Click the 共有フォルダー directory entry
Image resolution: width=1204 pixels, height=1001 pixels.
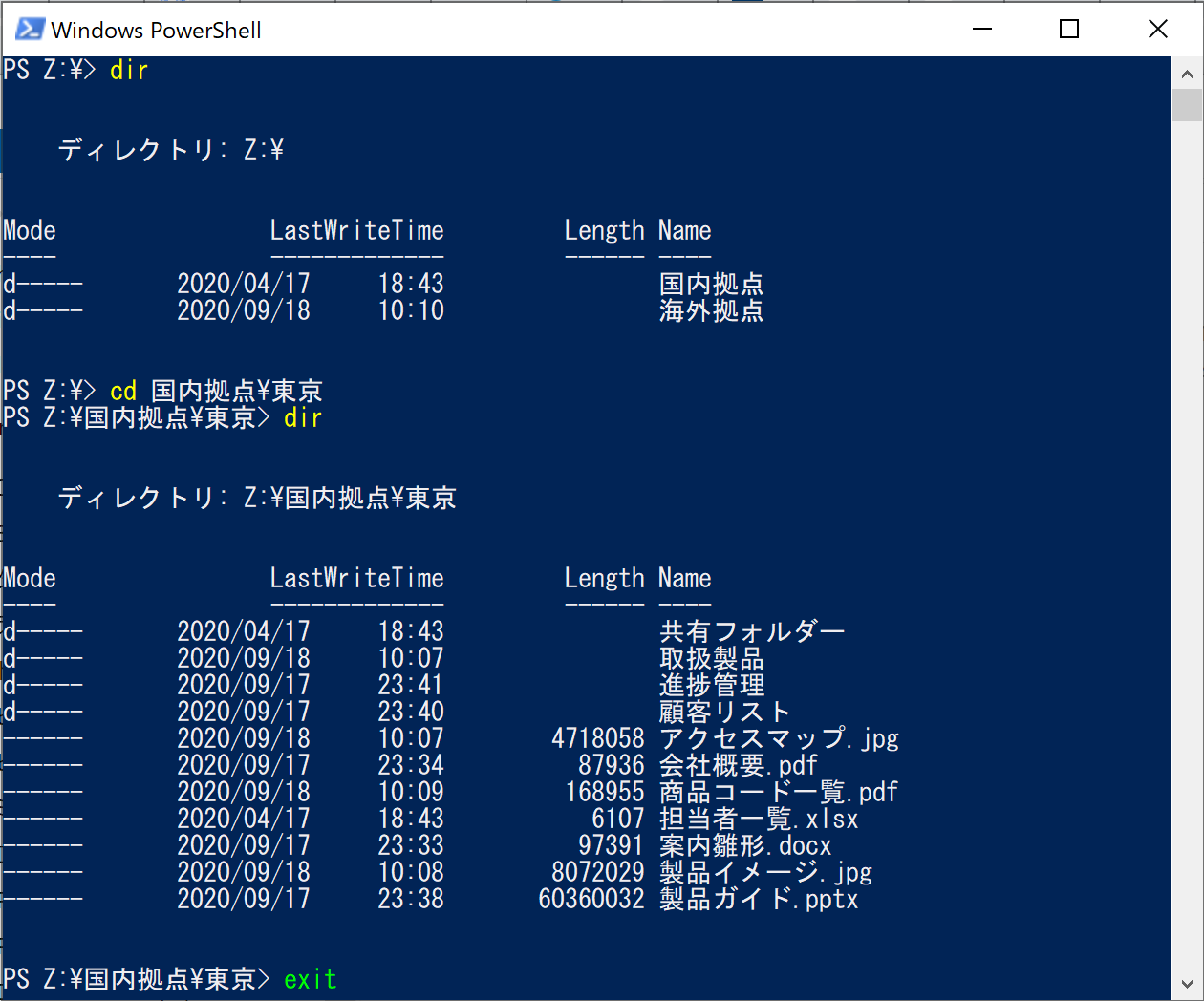752,632
